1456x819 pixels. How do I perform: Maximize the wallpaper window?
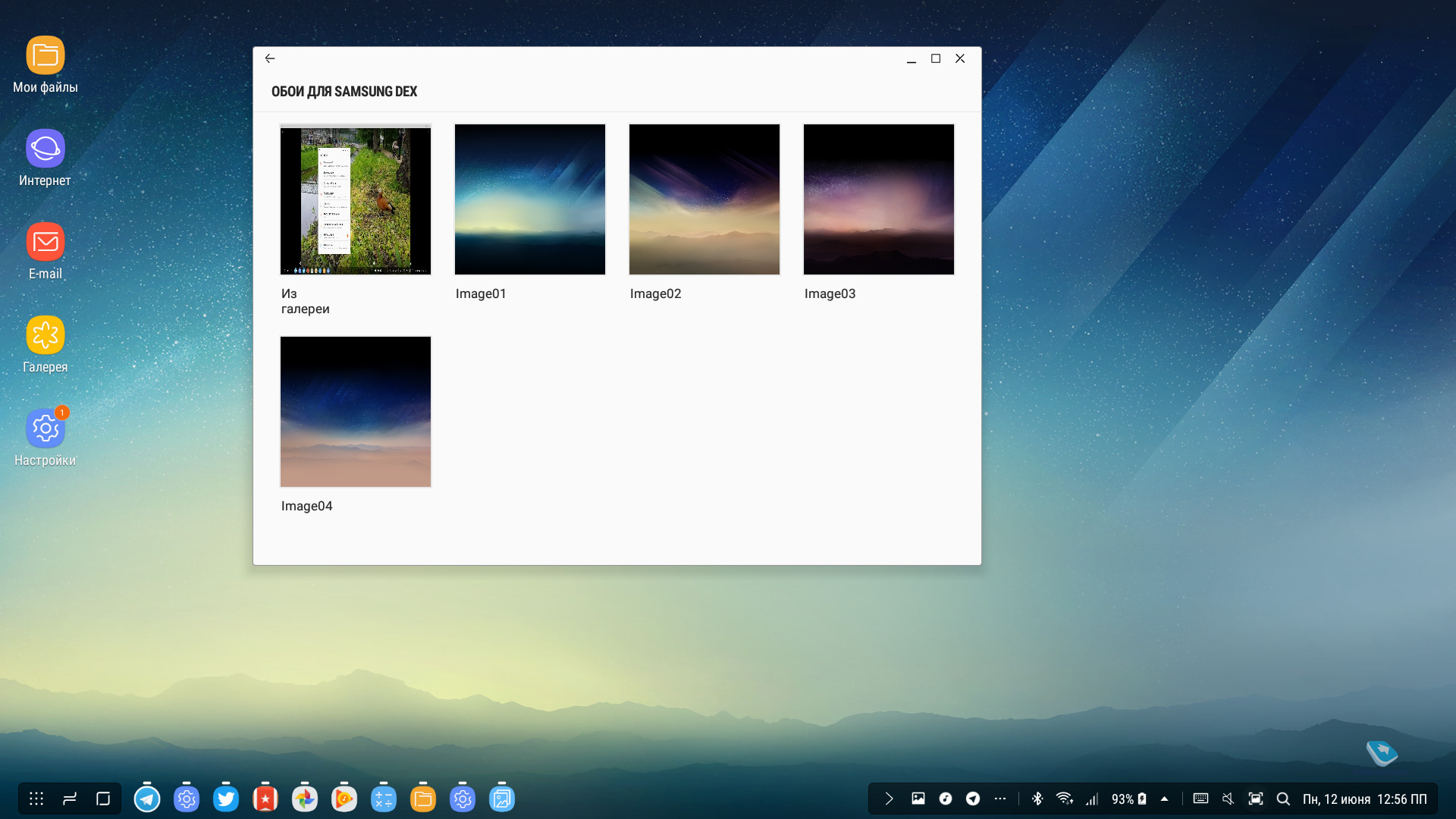click(x=936, y=58)
